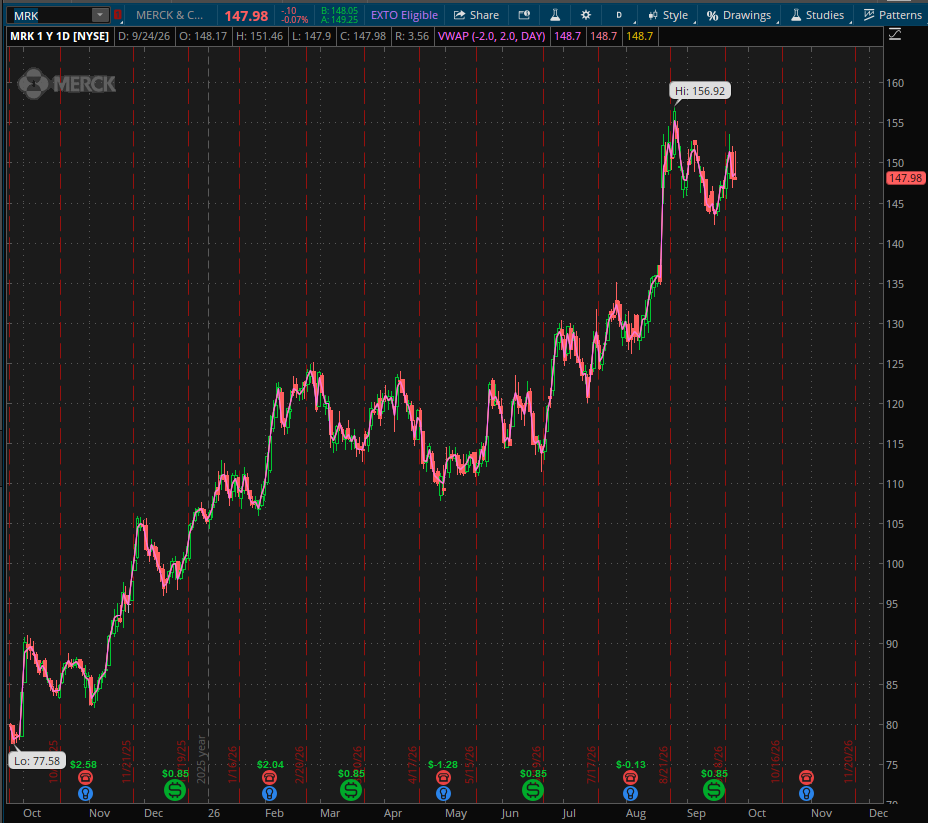Click the $0.85 dividend icon in December
The image size is (928, 823).
click(175, 790)
